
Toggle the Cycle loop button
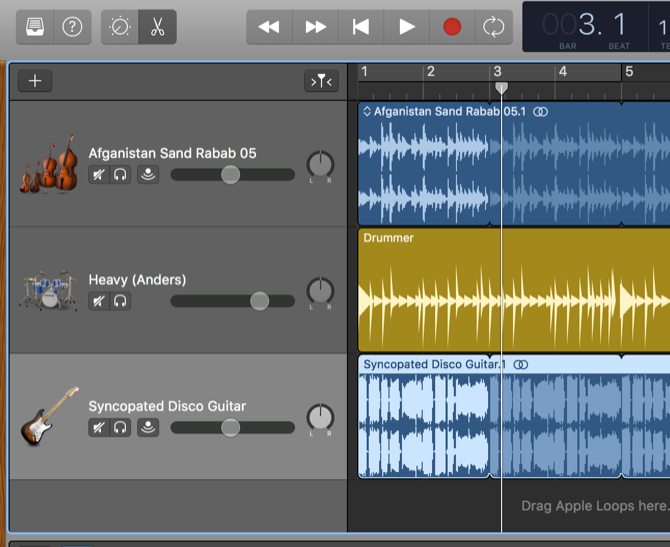tap(491, 27)
